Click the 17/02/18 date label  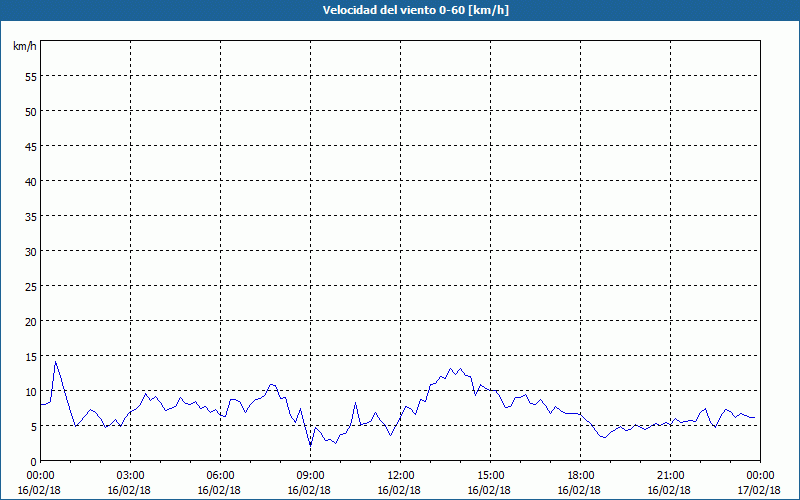pyautogui.click(x=759, y=490)
